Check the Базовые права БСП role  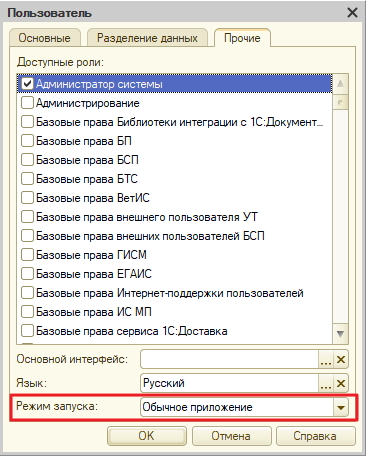click(27, 160)
